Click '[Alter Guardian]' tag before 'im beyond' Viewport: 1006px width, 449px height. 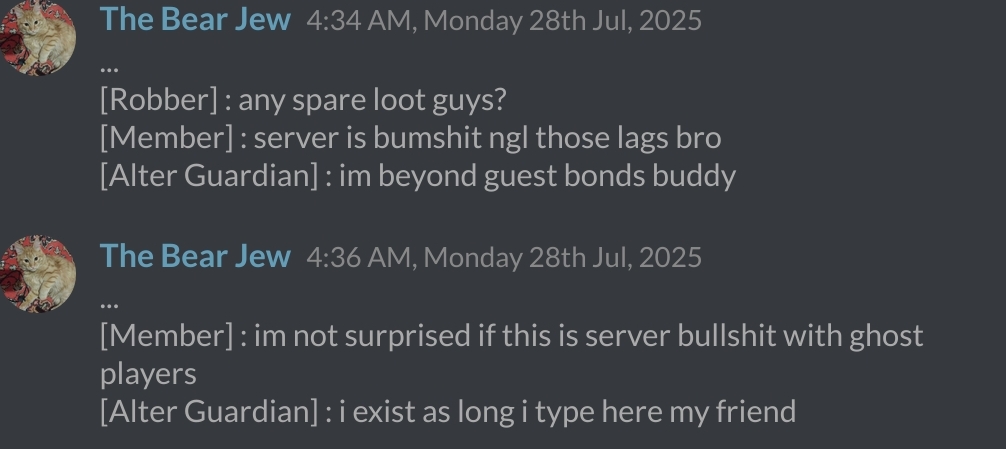coord(209,176)
